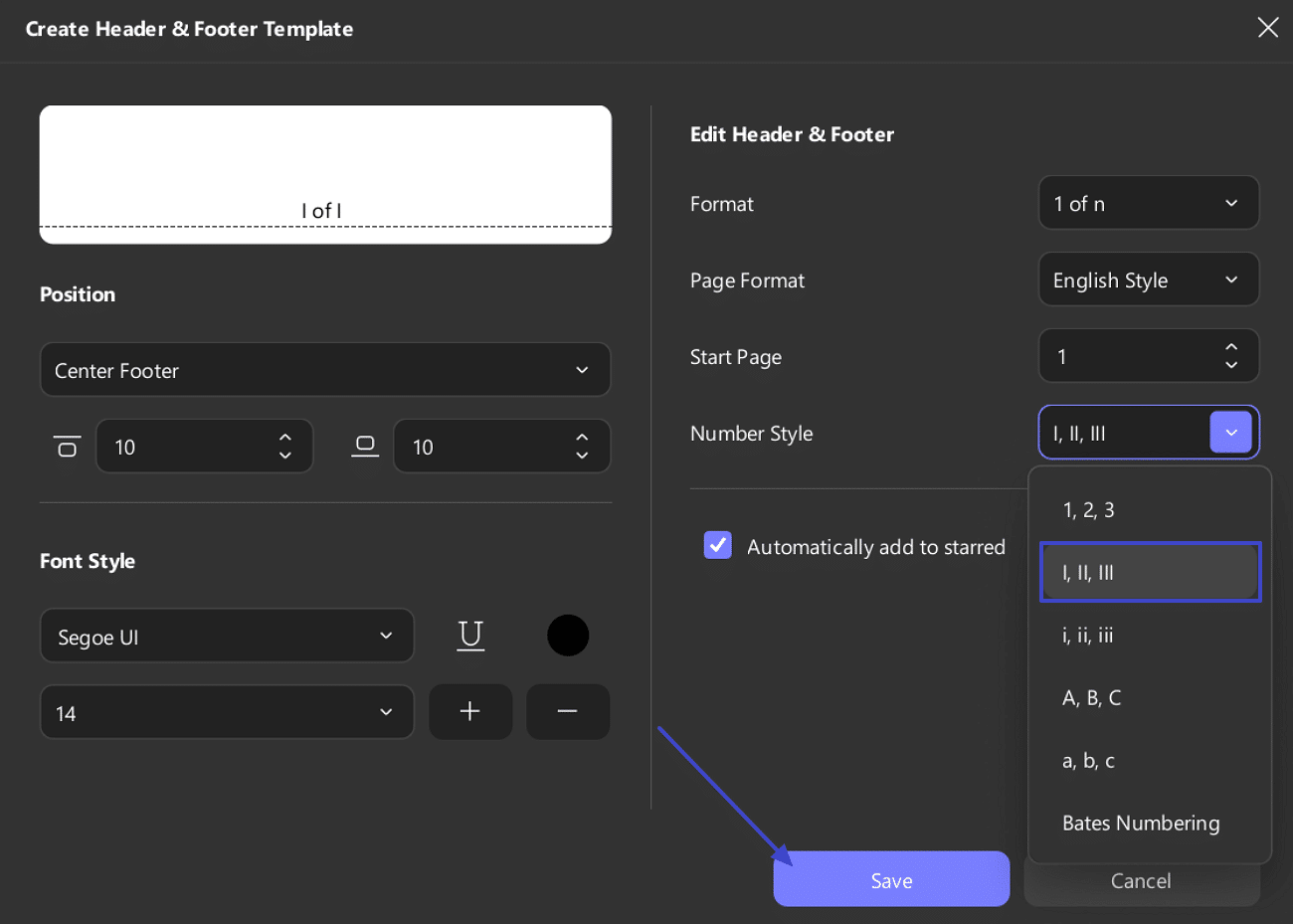Toggle underline font style
This screenshot has height=924, width=1293.
tap(470, 636)
